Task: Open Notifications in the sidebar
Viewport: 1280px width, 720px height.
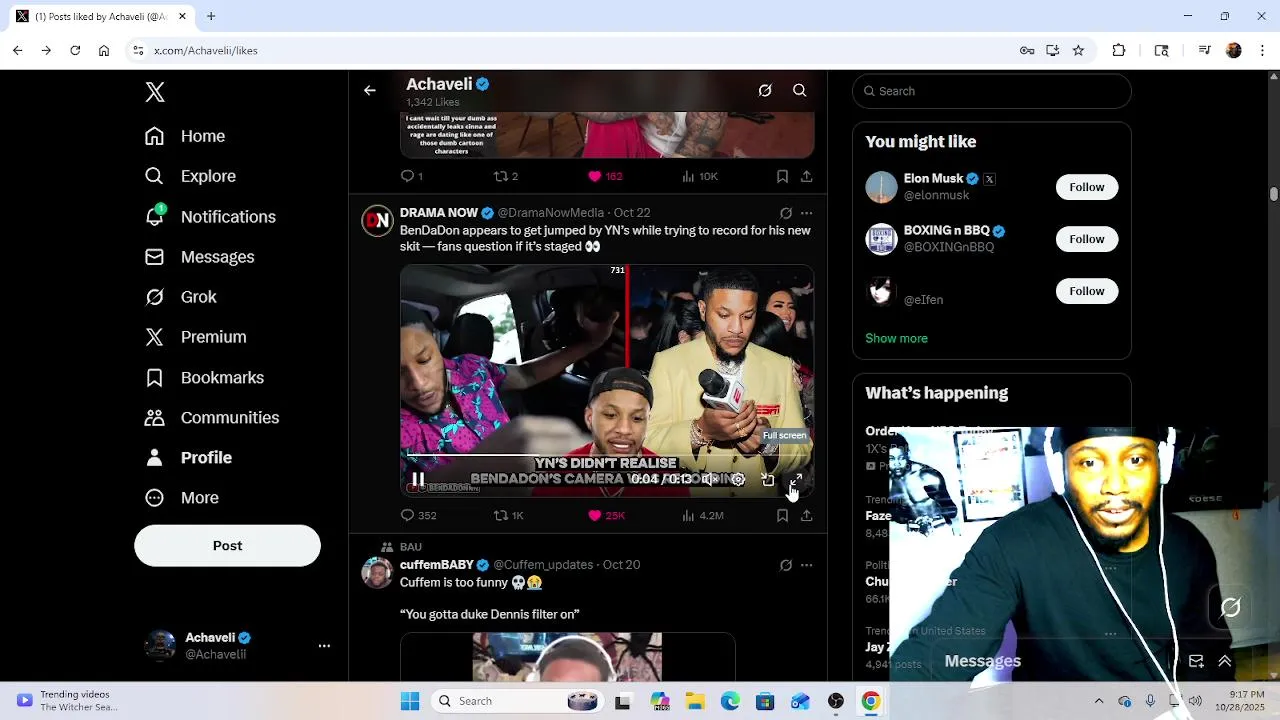Action: (x=210, y=217)
